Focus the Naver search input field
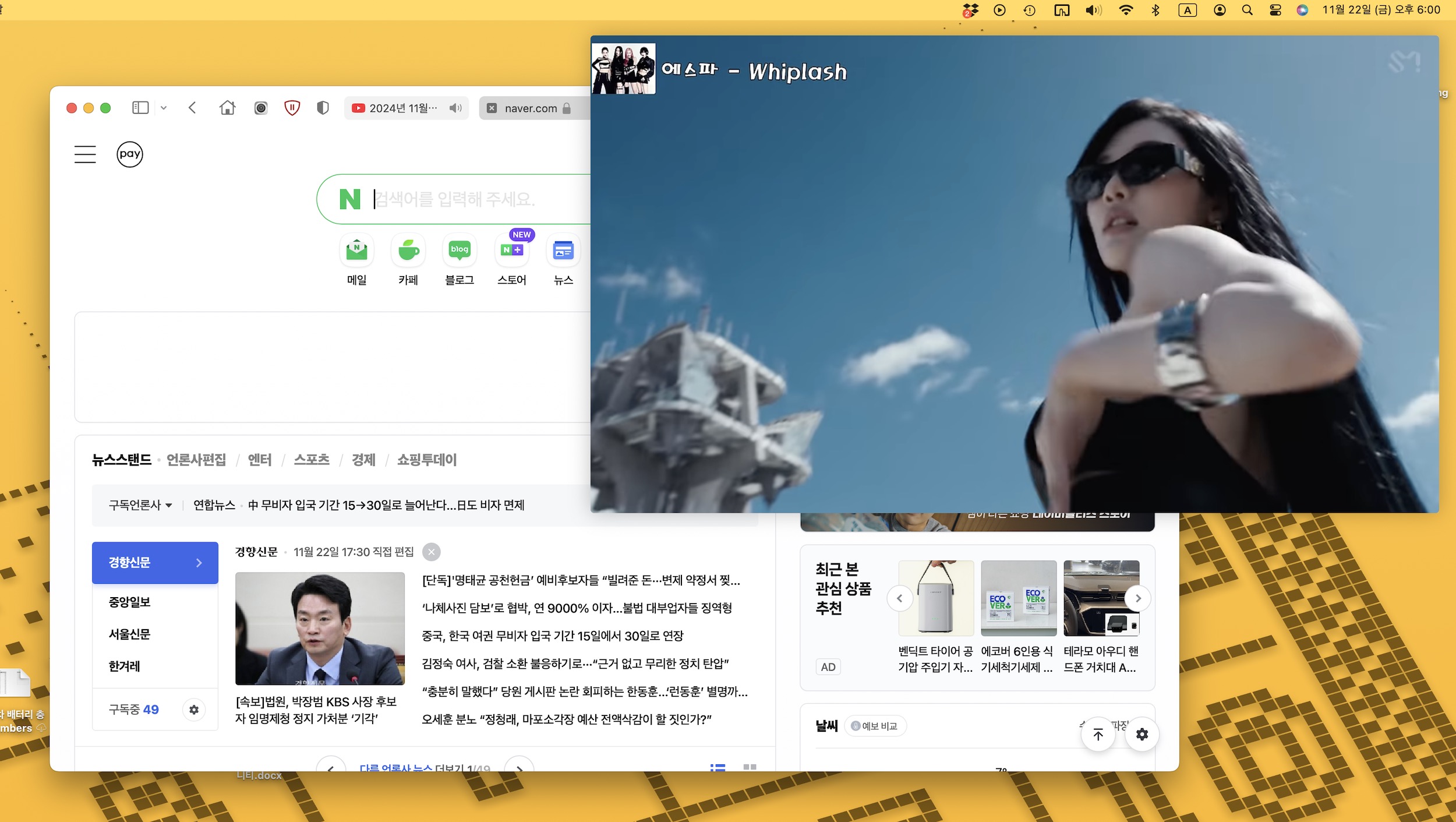The image size is (1456, 822). coord(454,199)
